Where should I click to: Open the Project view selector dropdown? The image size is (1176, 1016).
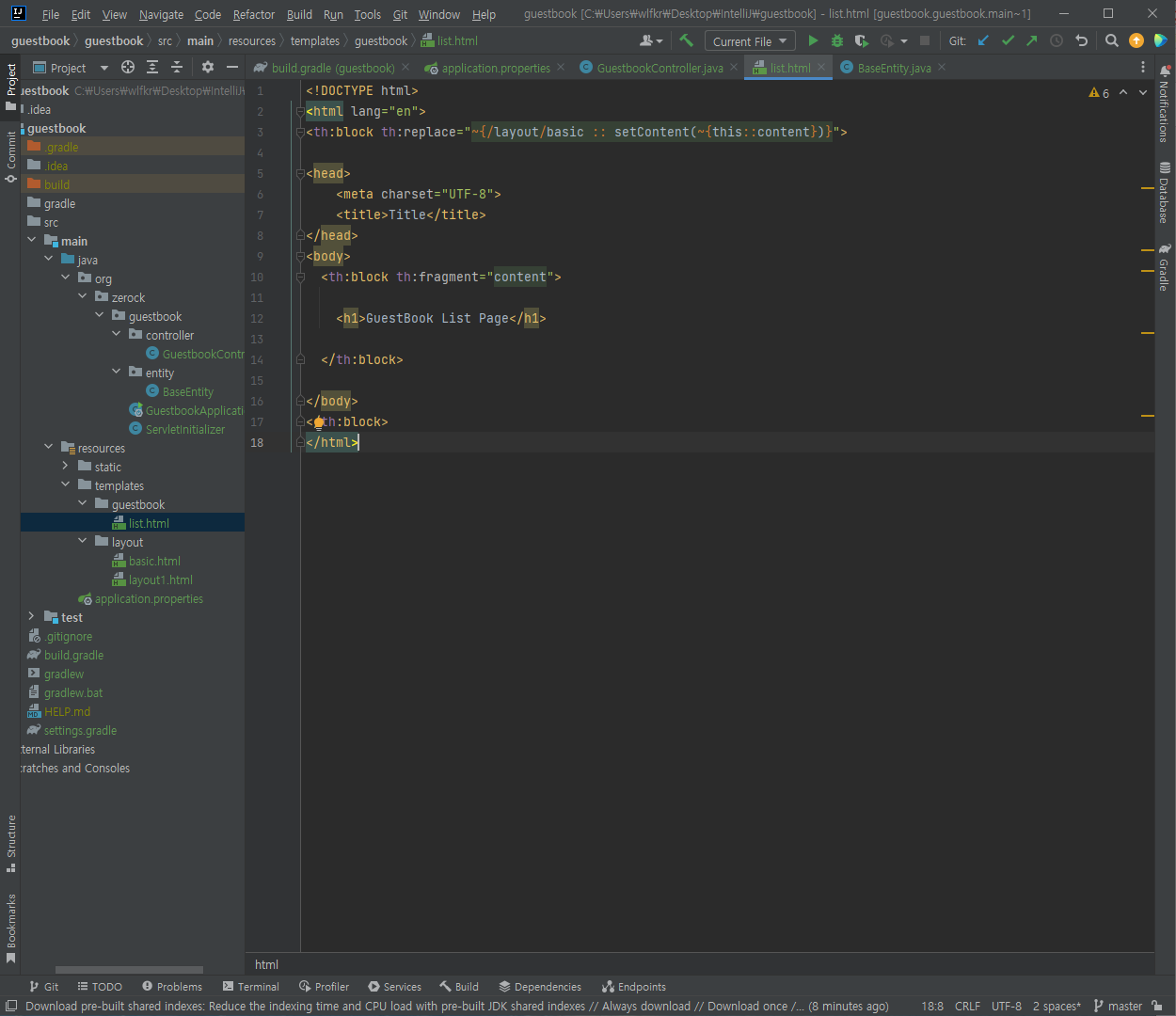(x=71, y=68)
